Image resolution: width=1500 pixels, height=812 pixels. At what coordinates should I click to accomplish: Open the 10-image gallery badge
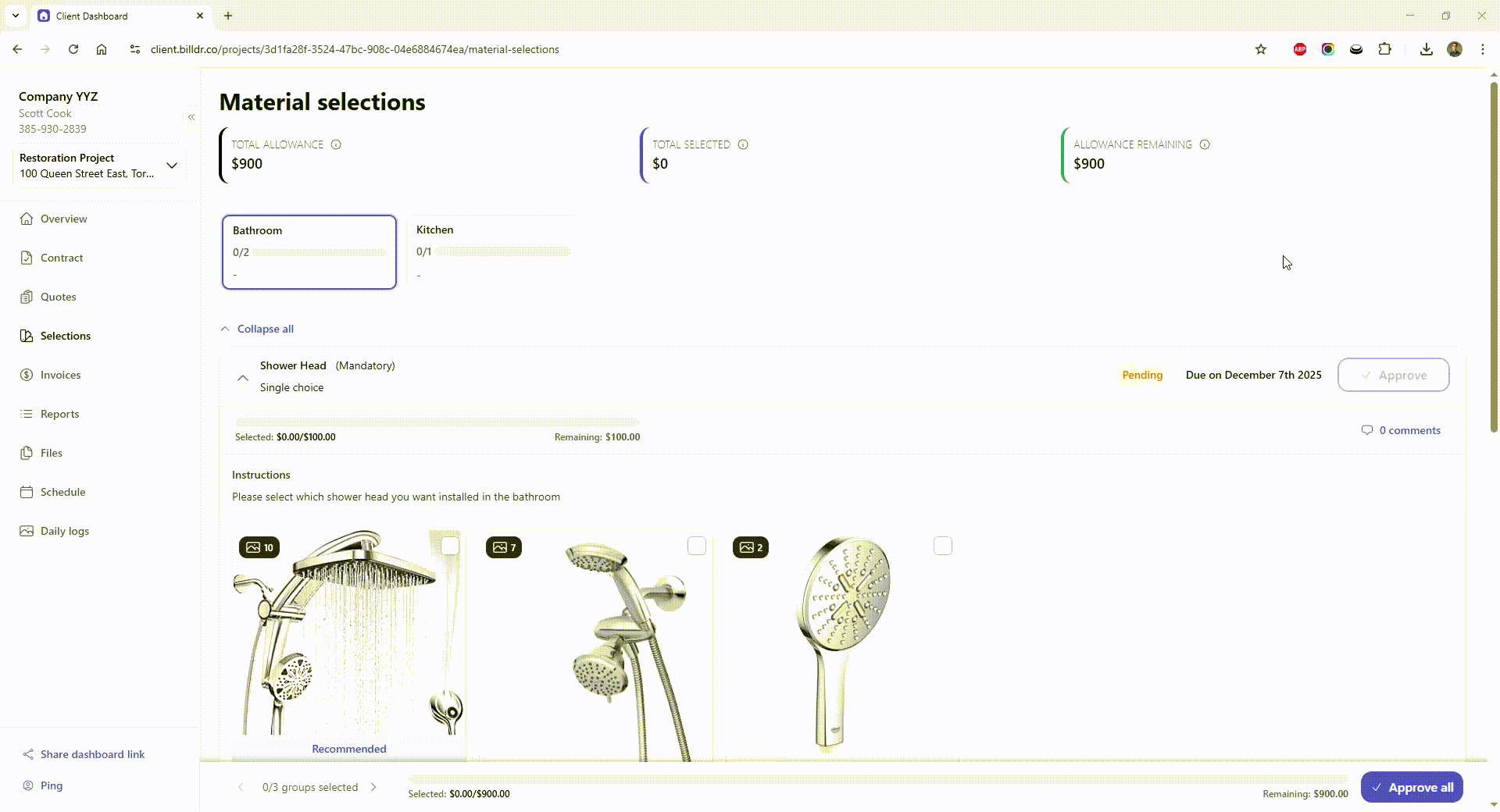[x=259, y=547]
